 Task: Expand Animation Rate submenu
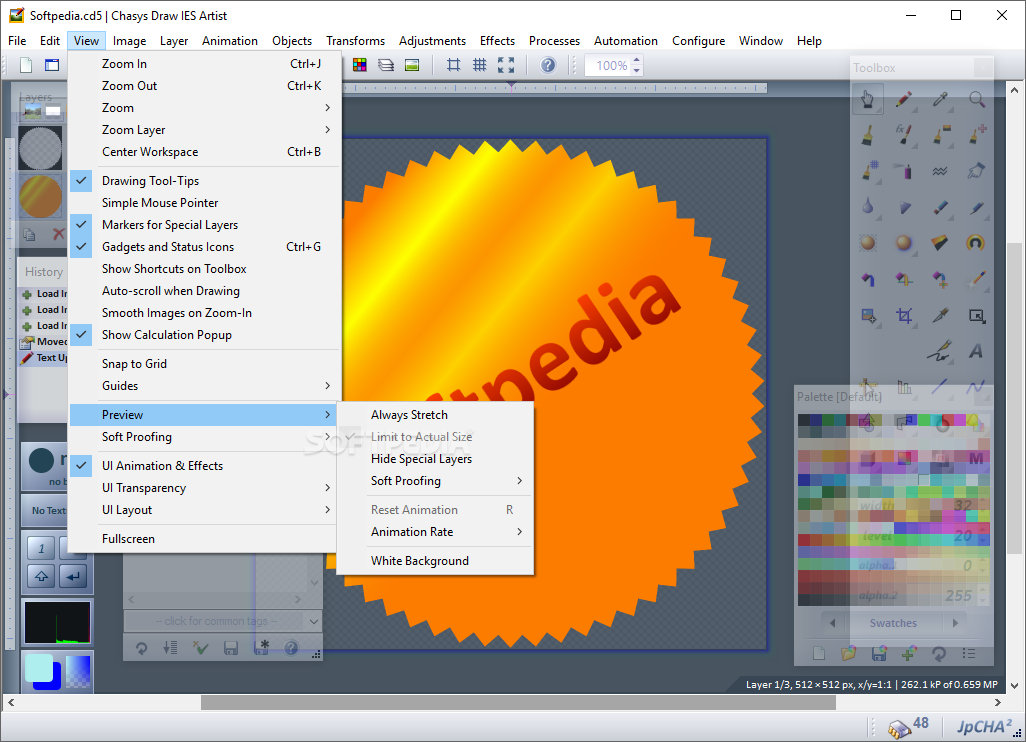(x=435, y=531)
